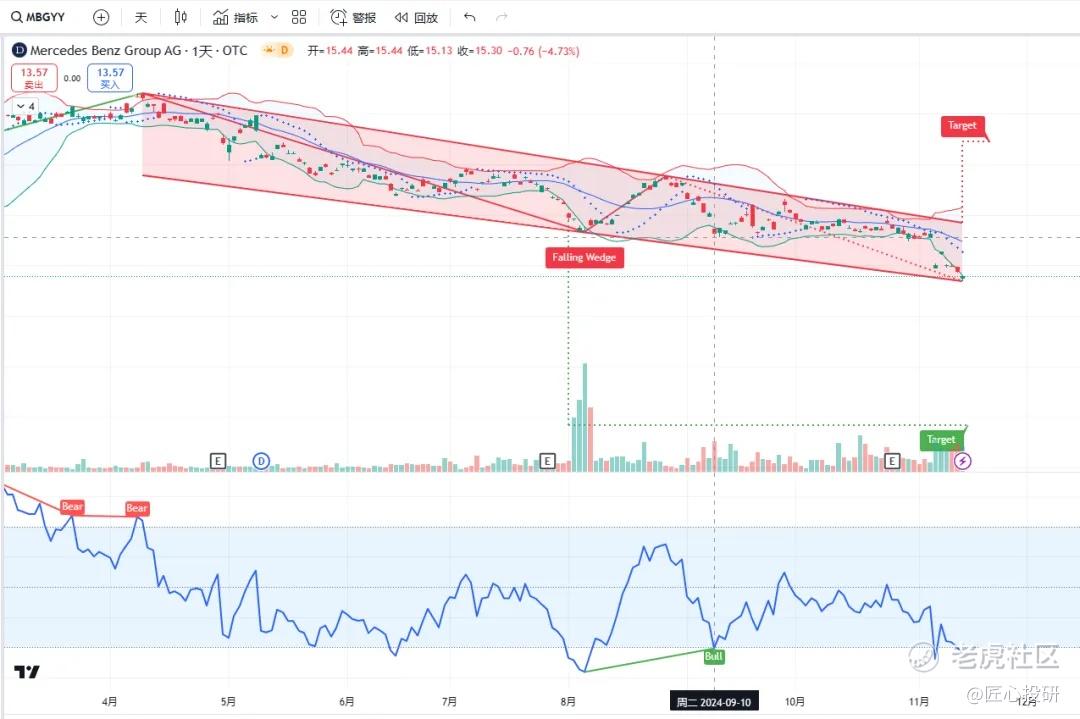Click the 10月 time axis label
Screen dimensions: 1080x719
click(x=794, y=702)
